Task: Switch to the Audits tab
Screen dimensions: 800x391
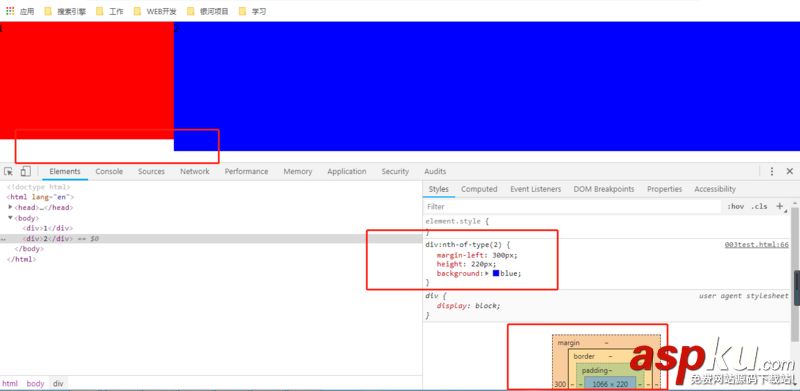Action: [435, 172]
